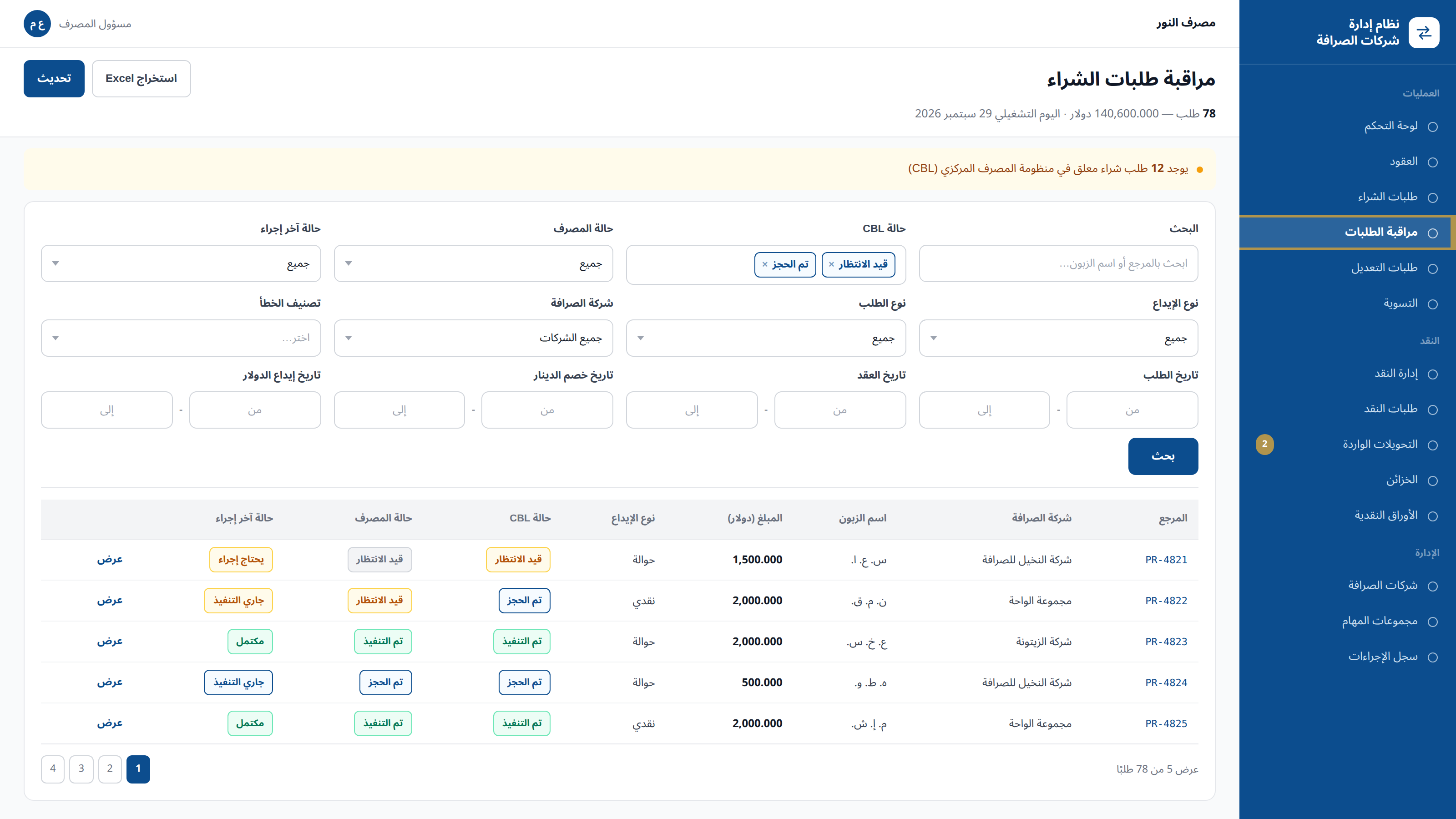Viewport: 1456px width, 819px height.
Task: Click عرض for row PR-4821
Action: tap(110, 560)
